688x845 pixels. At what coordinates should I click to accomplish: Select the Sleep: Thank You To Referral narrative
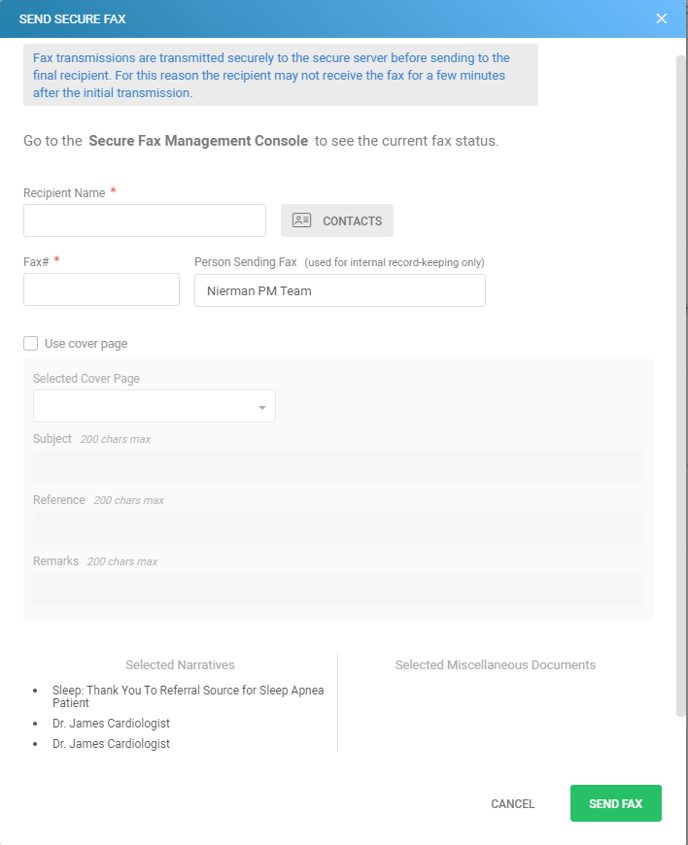[x=188, y=696]
